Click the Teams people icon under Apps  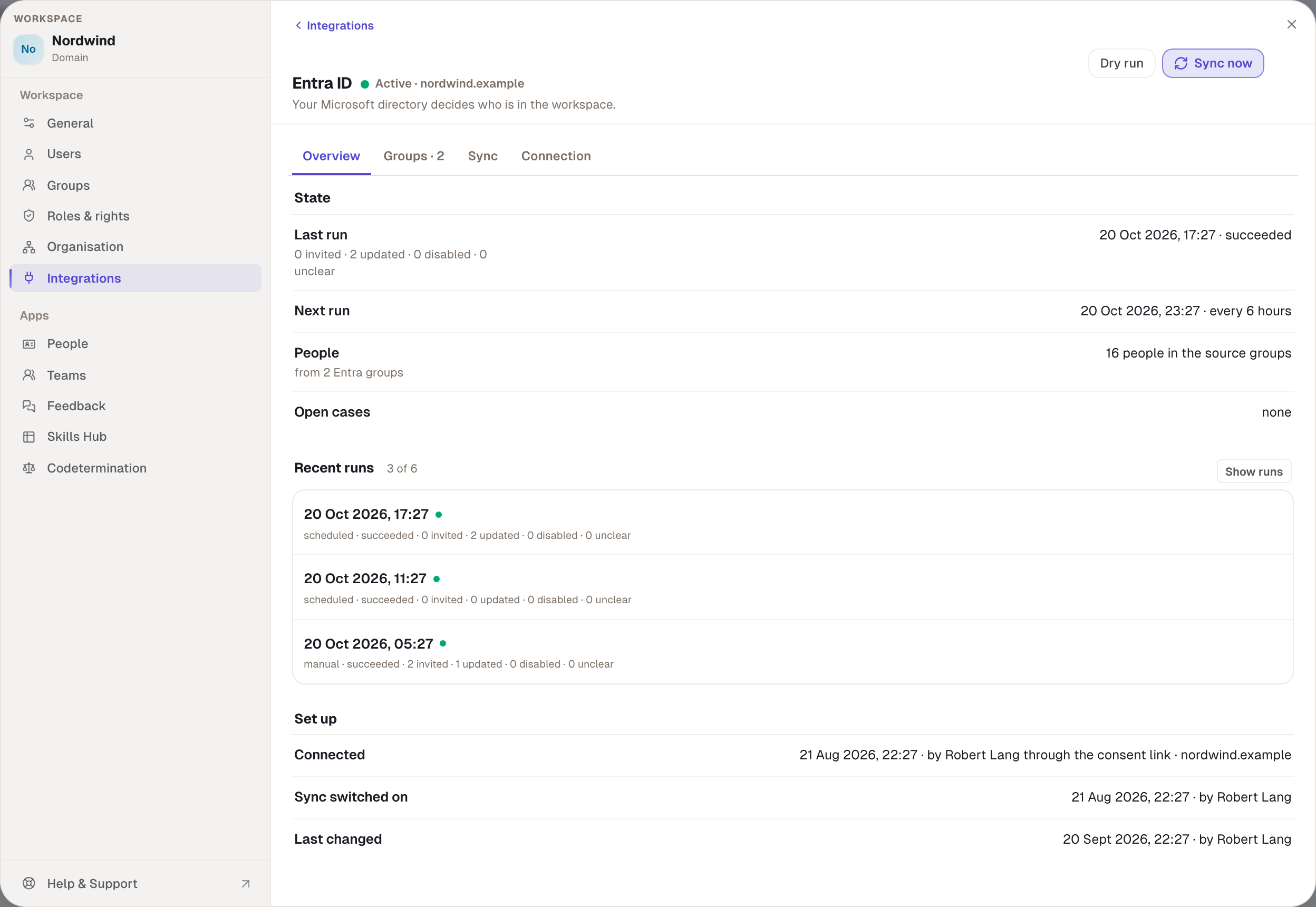(x=29, y=375)
